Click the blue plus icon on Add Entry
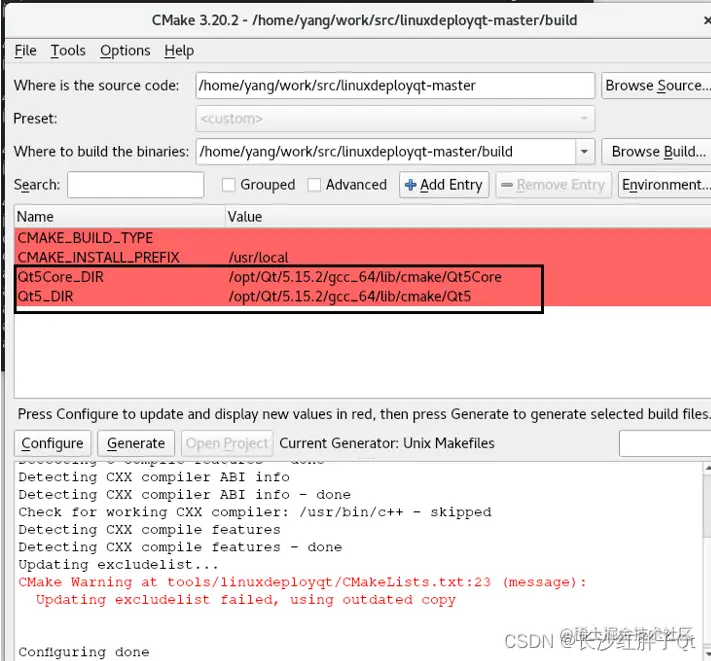The height and width of the screenshot is (661, 711). 410,185
